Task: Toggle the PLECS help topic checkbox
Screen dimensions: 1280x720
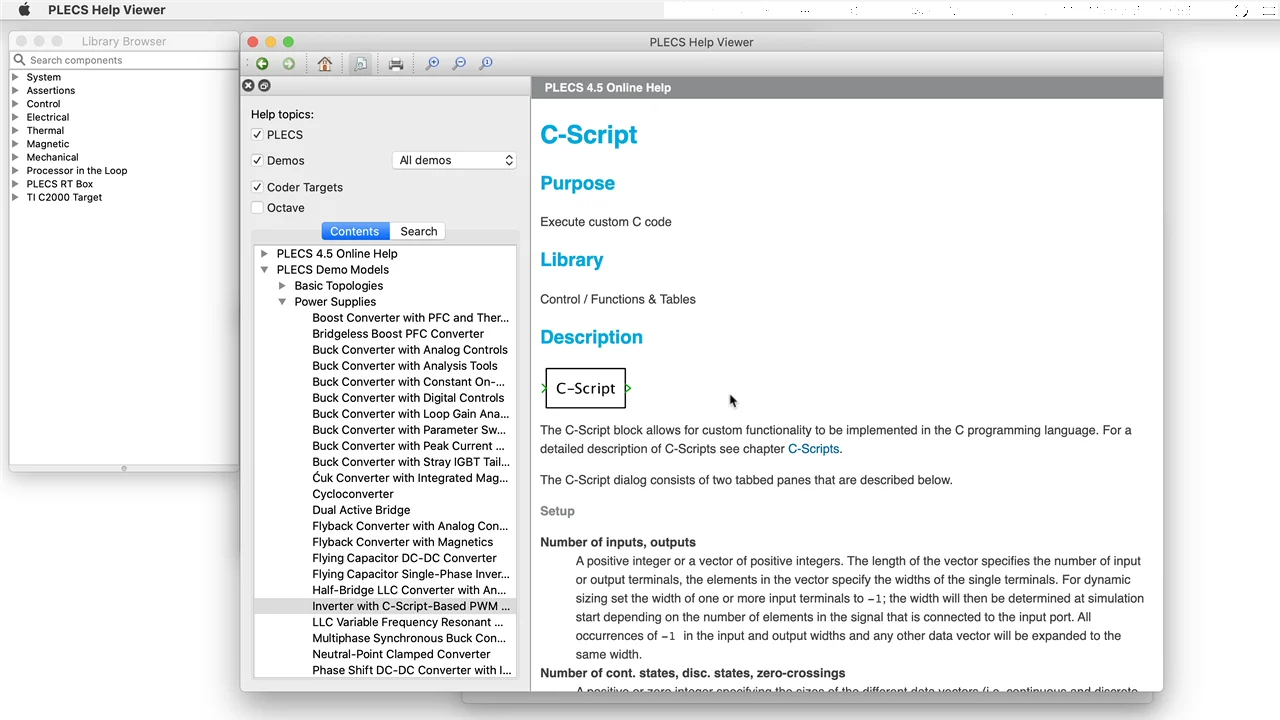Action: tap(257, 135)
